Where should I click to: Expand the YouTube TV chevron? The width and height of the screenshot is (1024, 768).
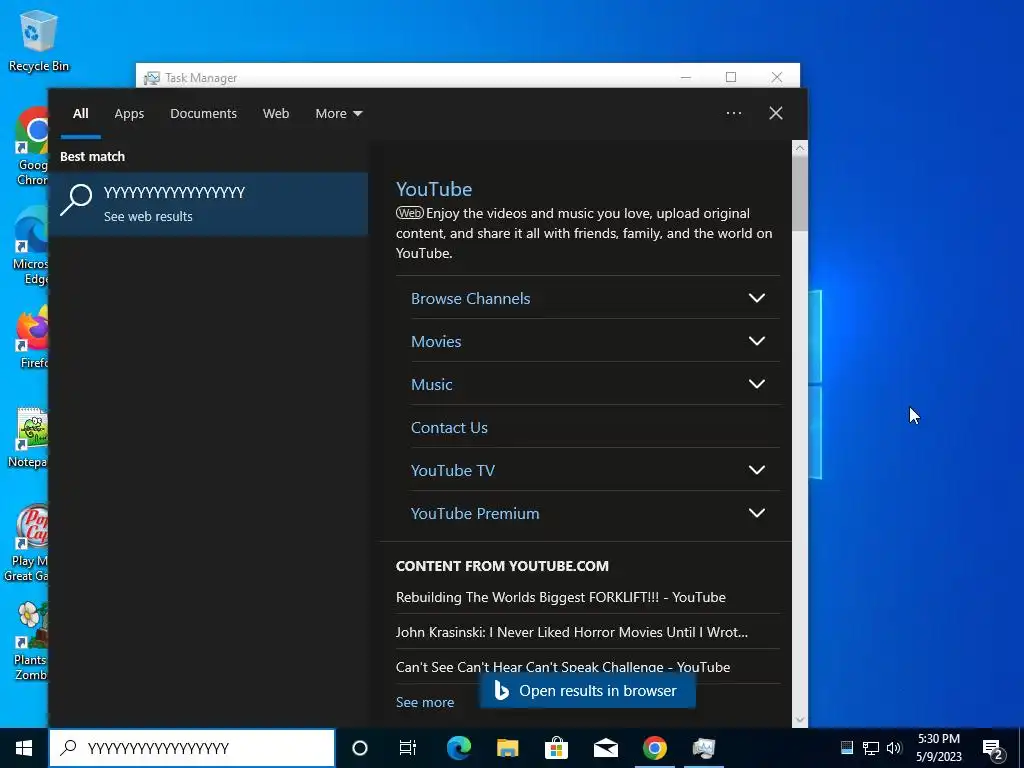pyautogui.click(x=756, y=470)
